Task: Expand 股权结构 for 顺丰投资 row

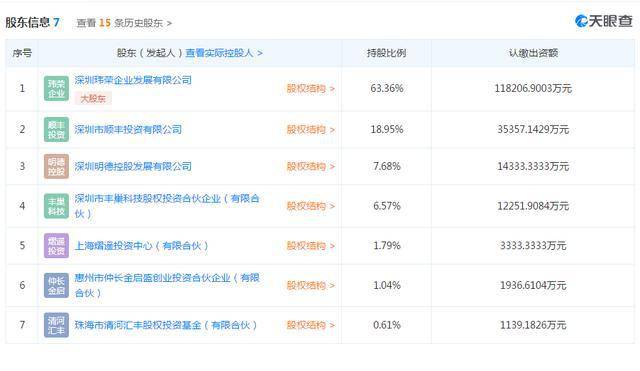Action: pyautogui.click(x=311, y=129)
